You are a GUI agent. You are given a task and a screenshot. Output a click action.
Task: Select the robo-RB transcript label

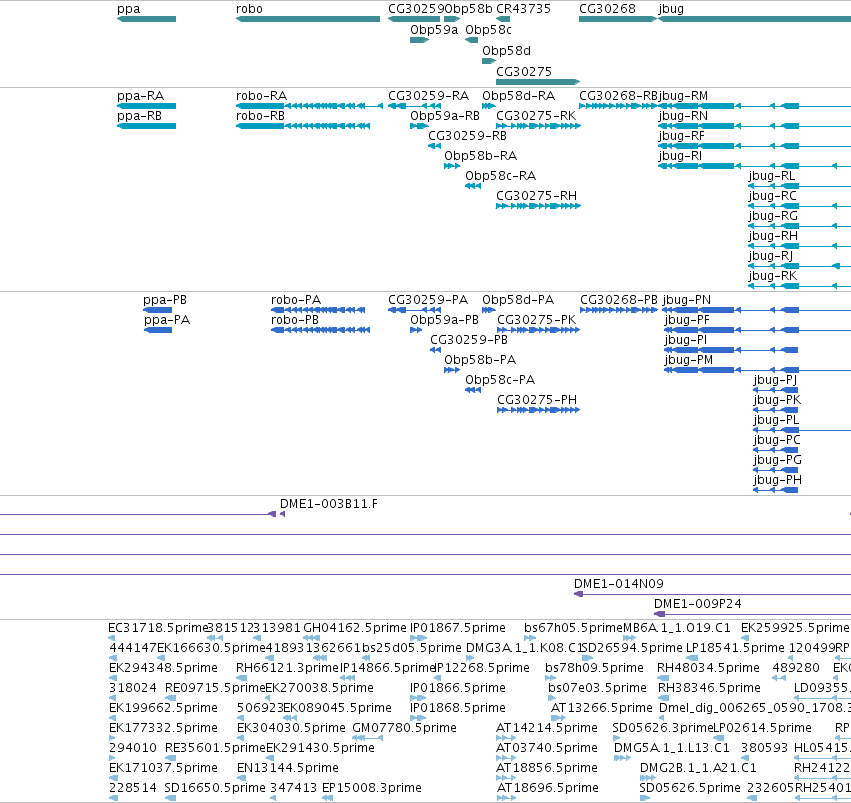[261, 116]
